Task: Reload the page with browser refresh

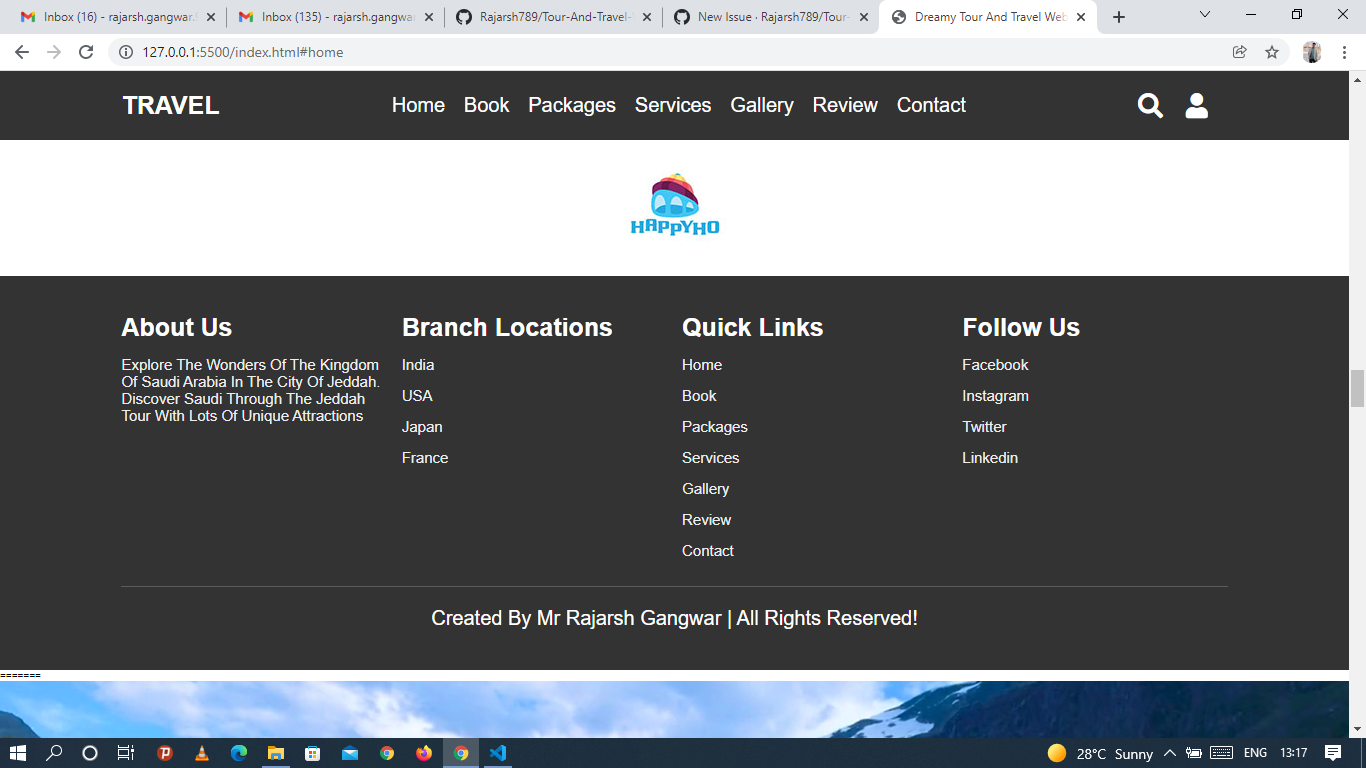Action: (86, 52)
